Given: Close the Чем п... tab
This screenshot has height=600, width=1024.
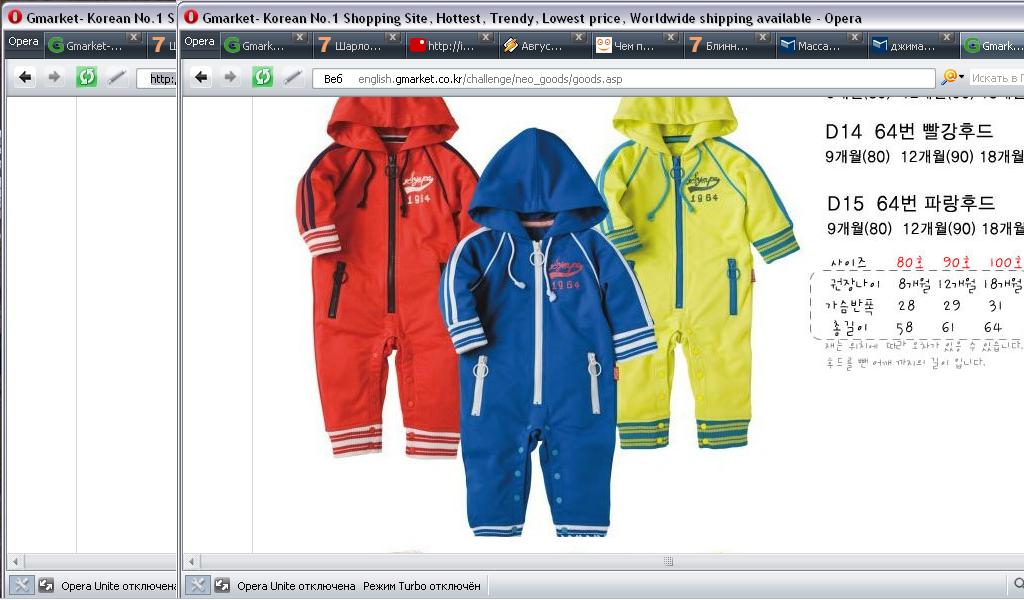Looking at the screenshot, I should [671, 37].
